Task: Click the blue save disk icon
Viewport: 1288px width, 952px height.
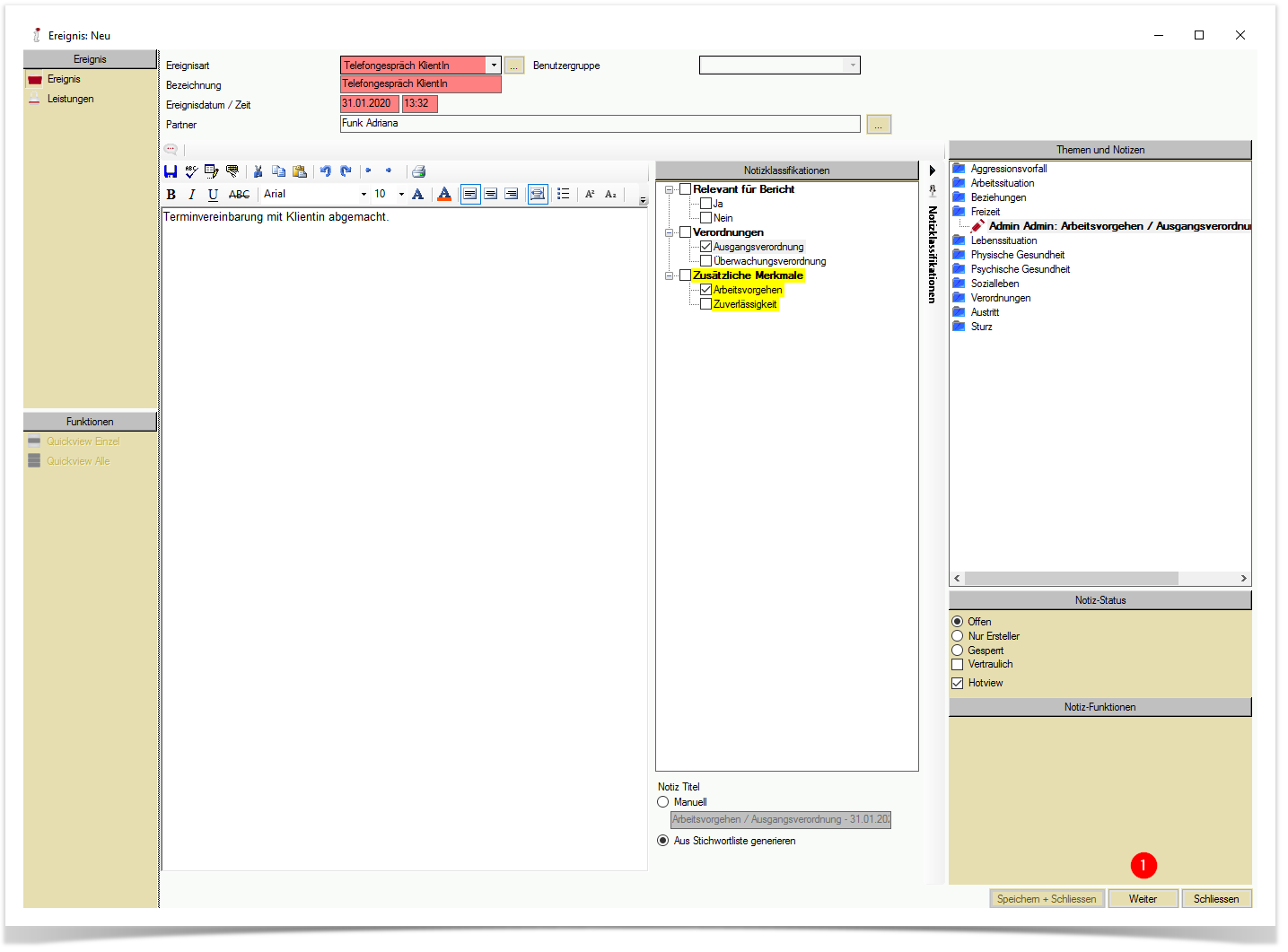Action: (171, 171)
